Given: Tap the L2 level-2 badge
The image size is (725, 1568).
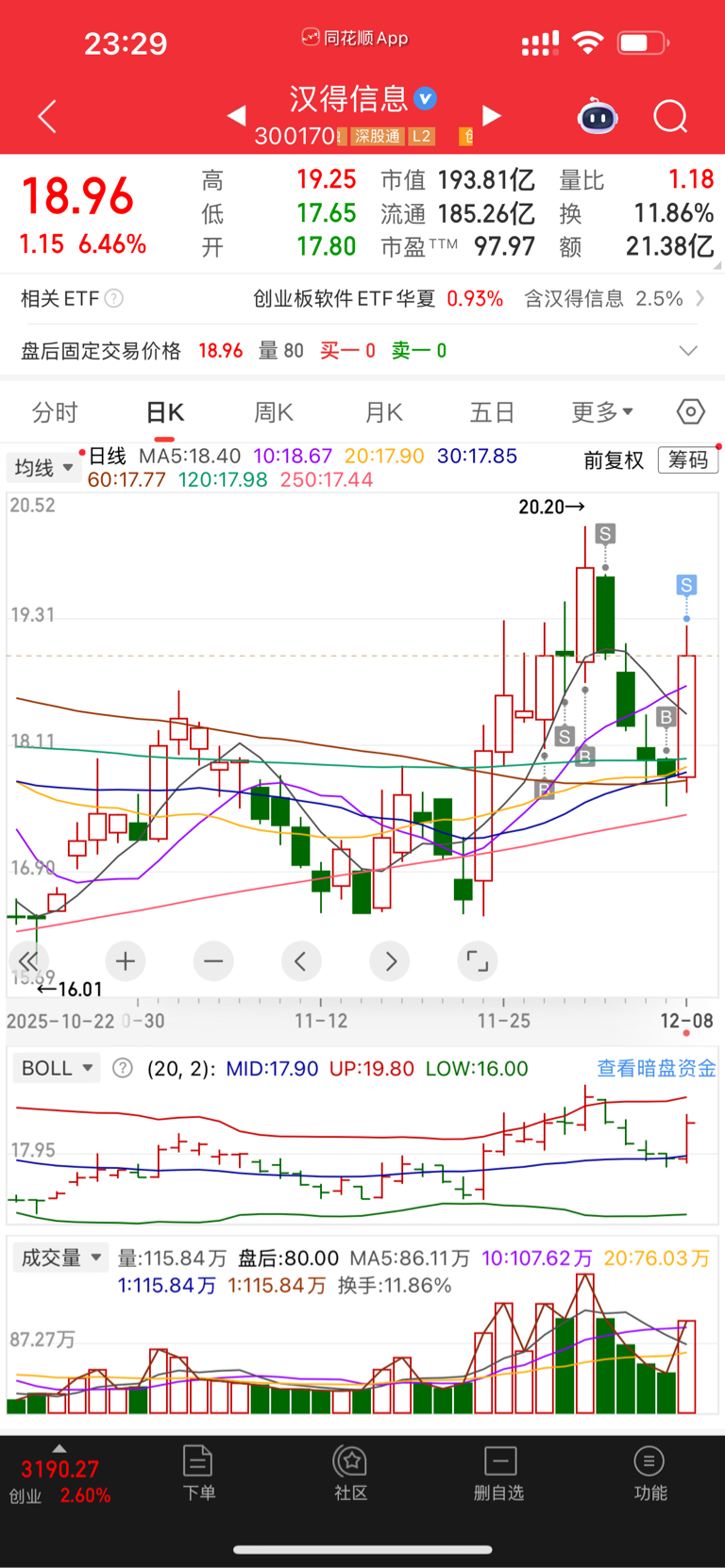Looking at the screenshot, I should [421, 136].
